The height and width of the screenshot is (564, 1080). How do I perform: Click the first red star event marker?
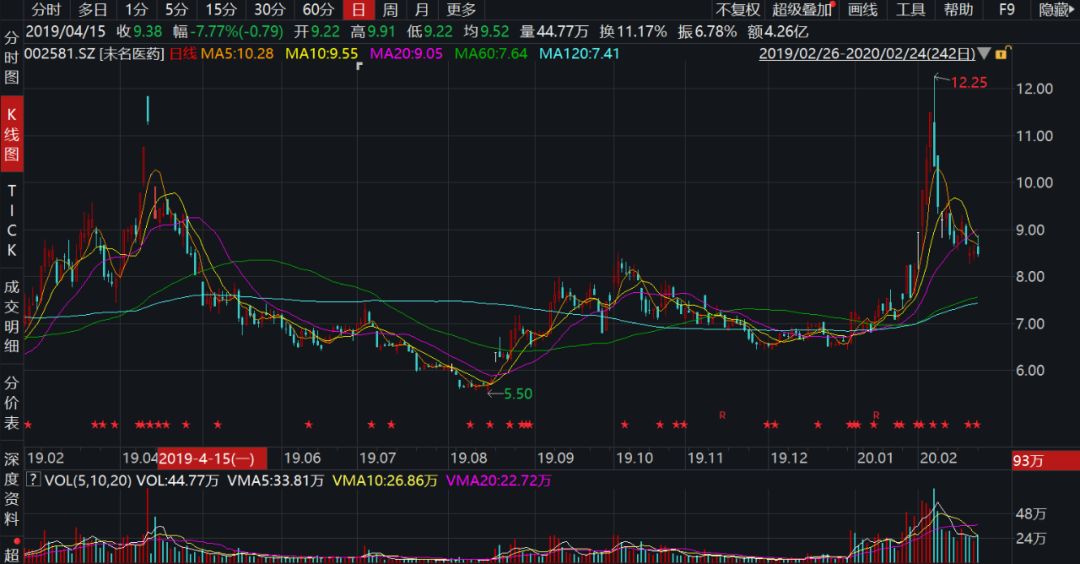click(x=28, y=425)
